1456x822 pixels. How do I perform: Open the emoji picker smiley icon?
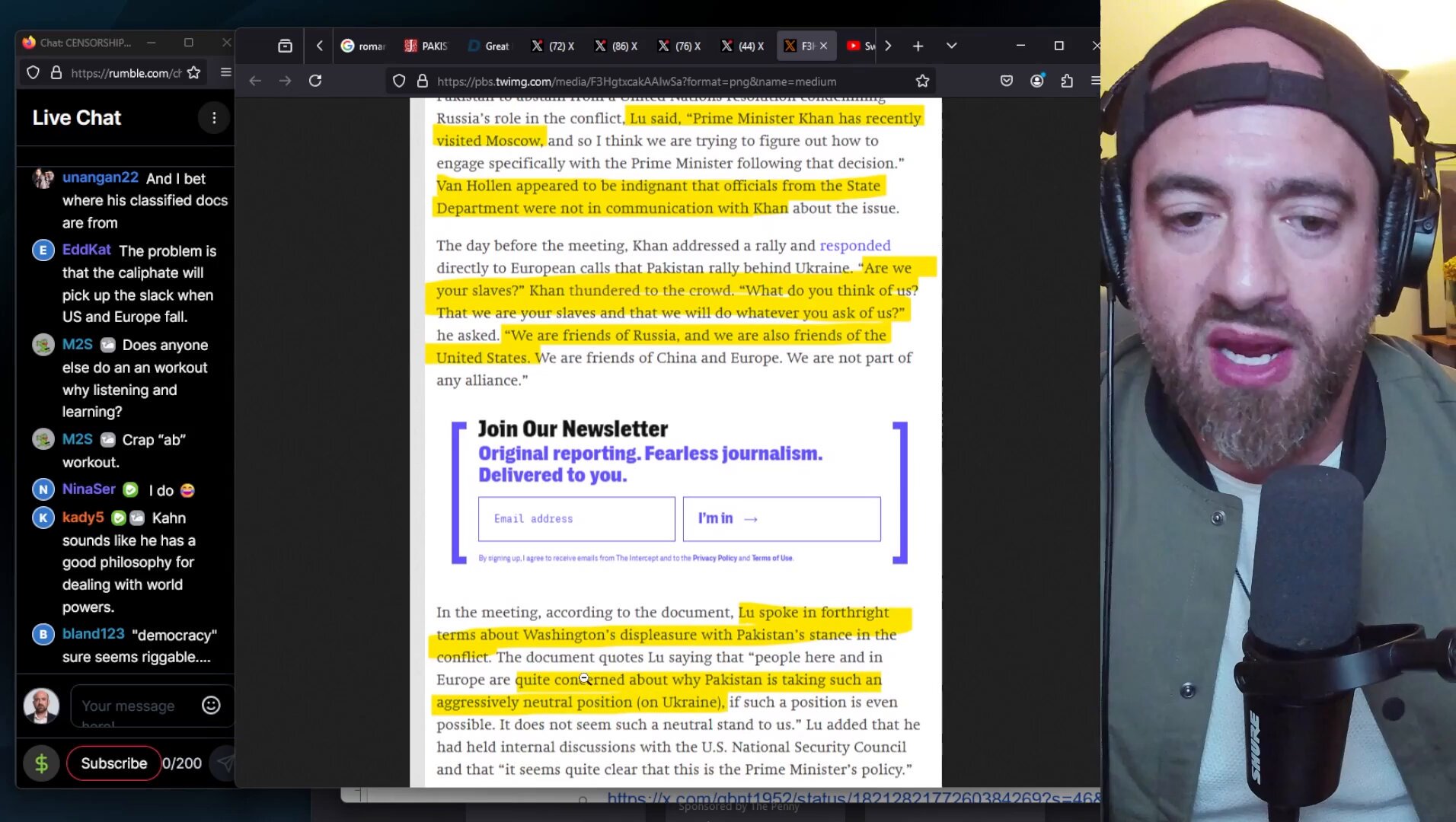tap(211, 706)
